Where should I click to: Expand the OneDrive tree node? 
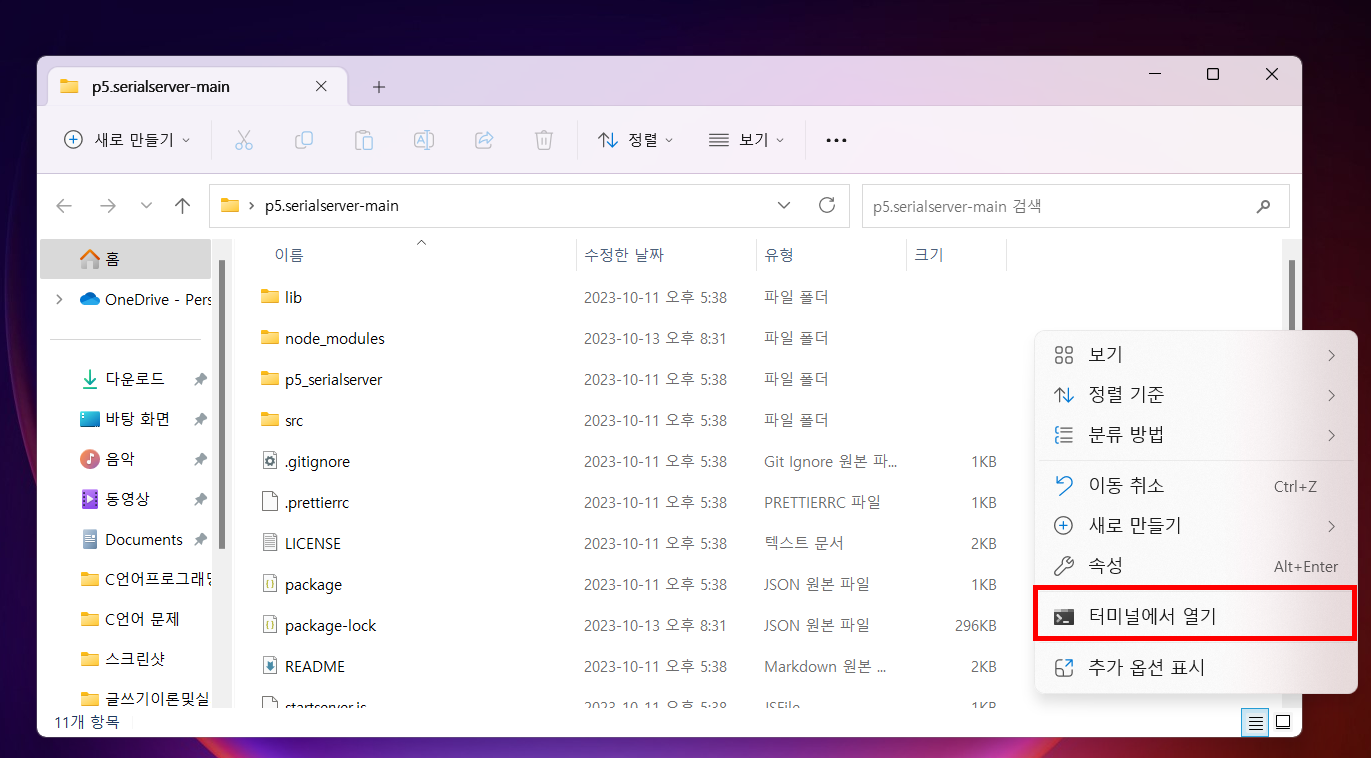pos(59,299)
